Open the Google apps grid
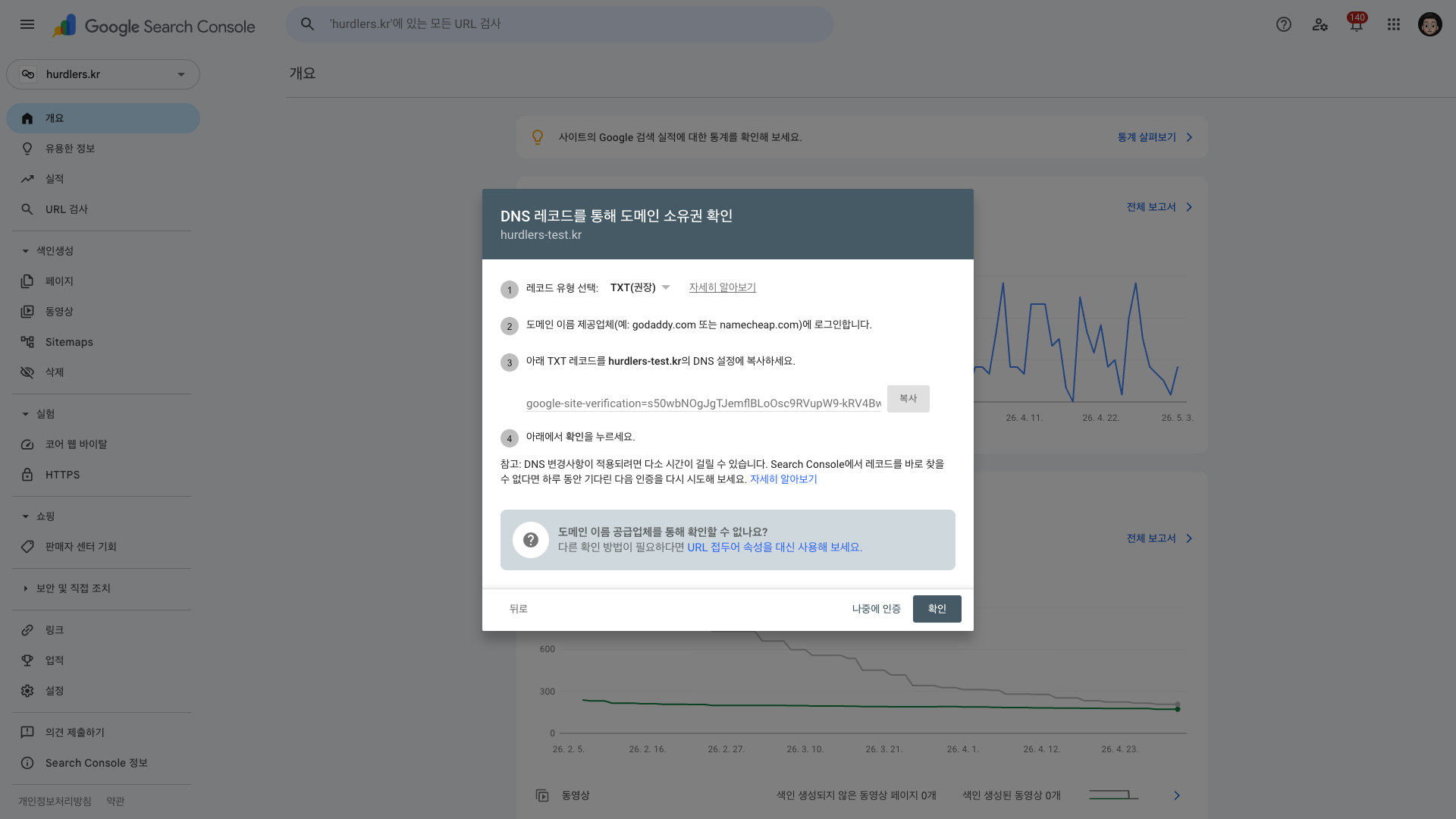 (x=1394, y=24)
